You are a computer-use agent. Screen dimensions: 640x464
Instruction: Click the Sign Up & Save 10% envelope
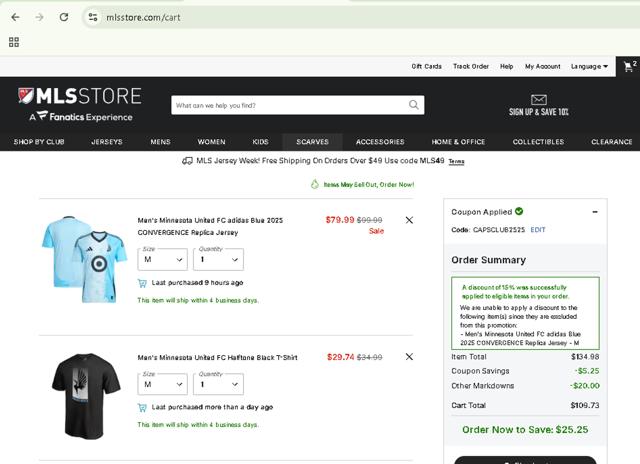(539, 105)
